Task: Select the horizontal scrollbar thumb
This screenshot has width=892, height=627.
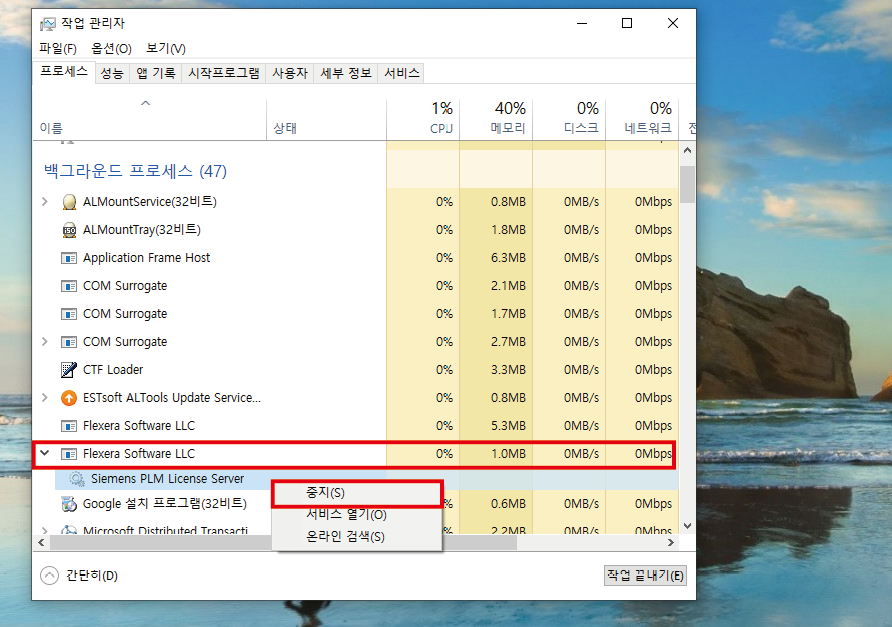Action: pyautogui.click(x=283, y=543)
